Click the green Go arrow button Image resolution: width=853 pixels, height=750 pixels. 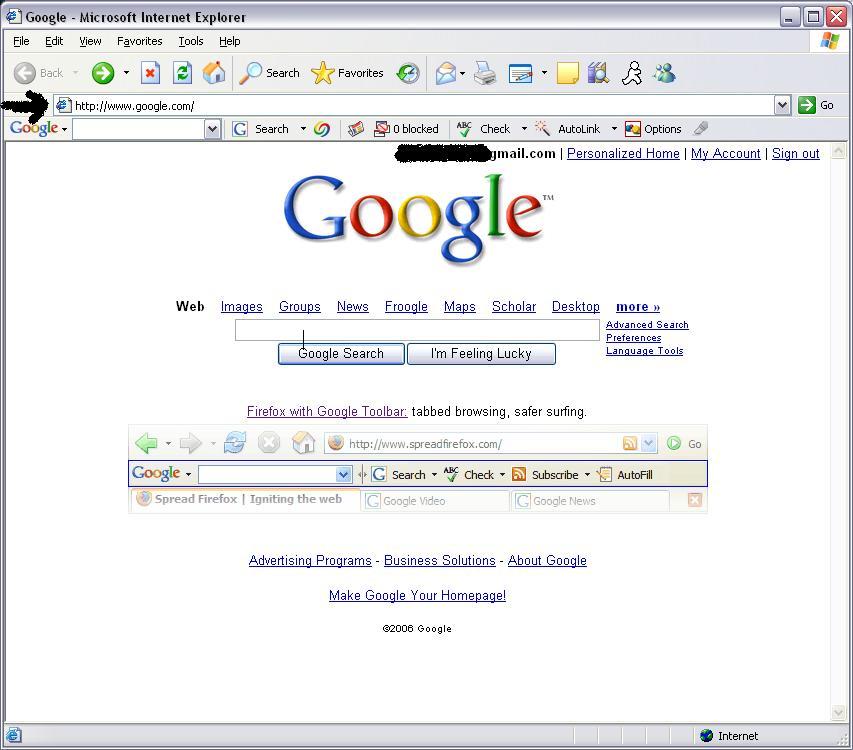tap(816, 105)
